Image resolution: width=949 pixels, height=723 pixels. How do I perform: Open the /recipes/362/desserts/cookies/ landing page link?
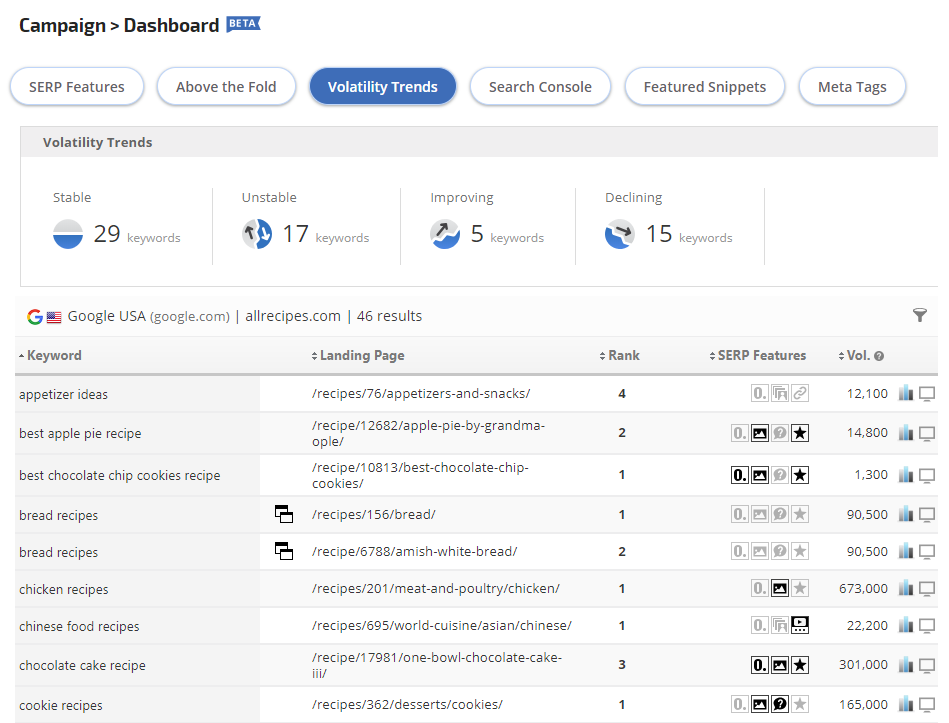[x=407, y=705]
